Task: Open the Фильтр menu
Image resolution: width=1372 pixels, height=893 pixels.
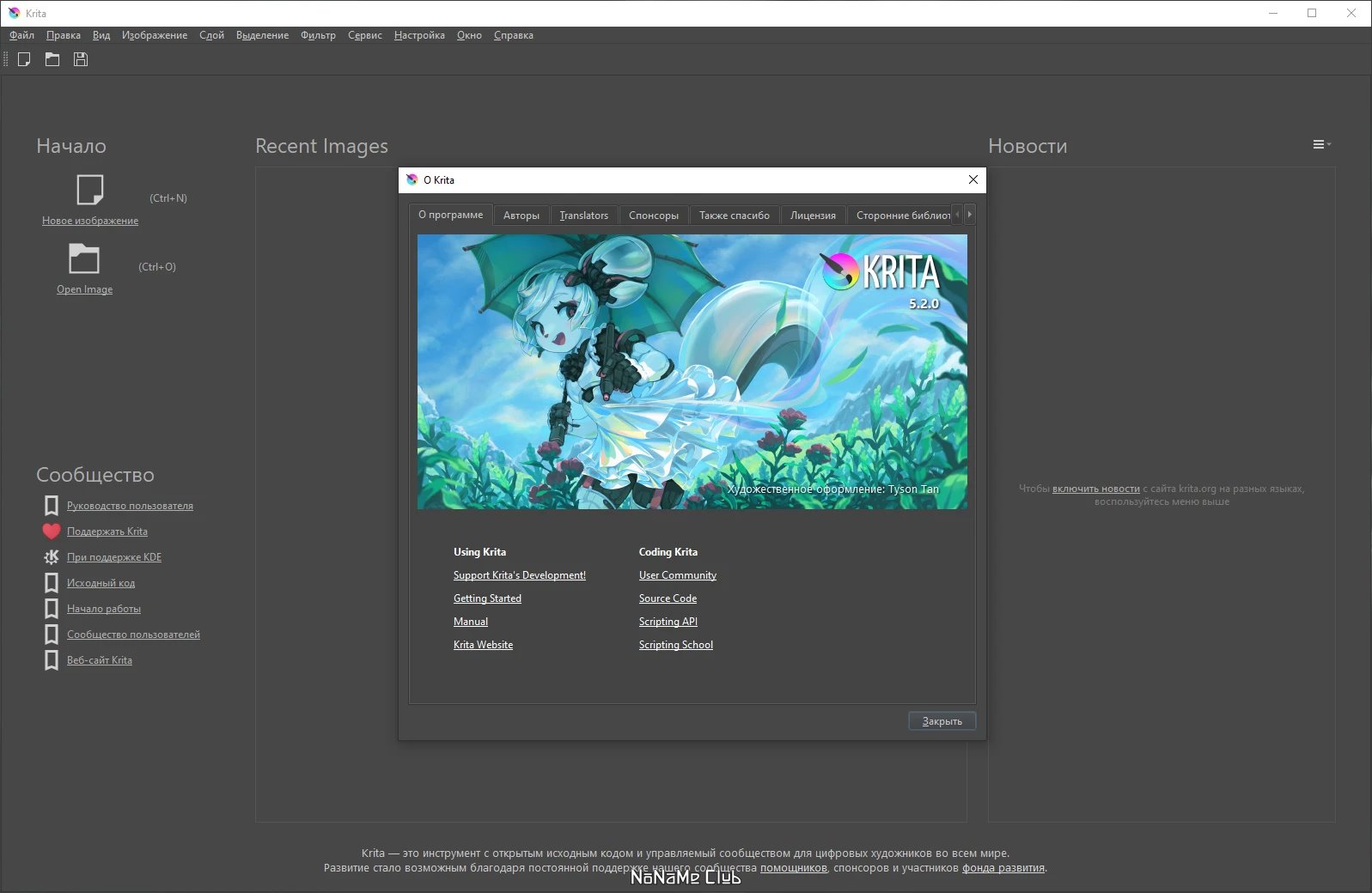Action: tap(318, 35)
